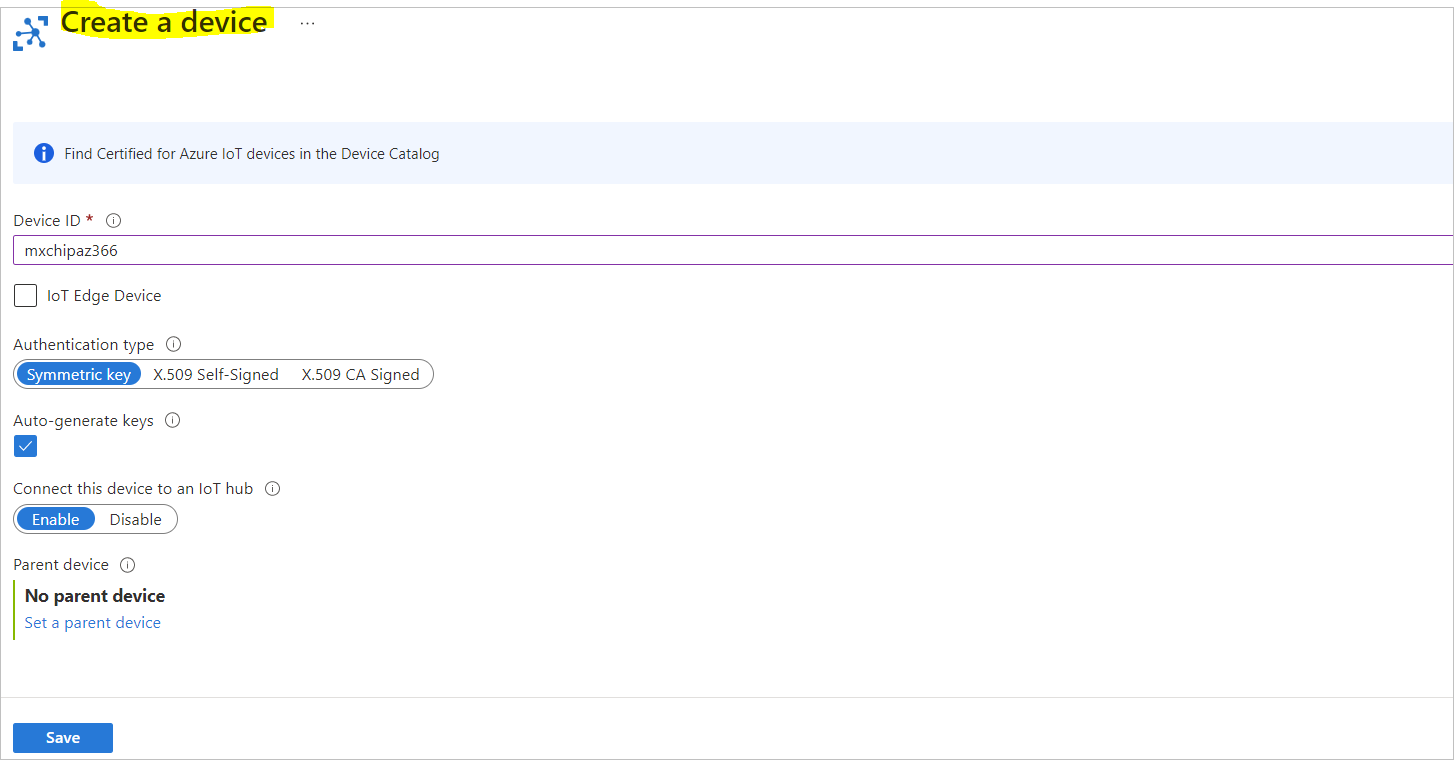Click the Authentication type label
Viewport: 1454px width, 760px height.
coord(84,345)
